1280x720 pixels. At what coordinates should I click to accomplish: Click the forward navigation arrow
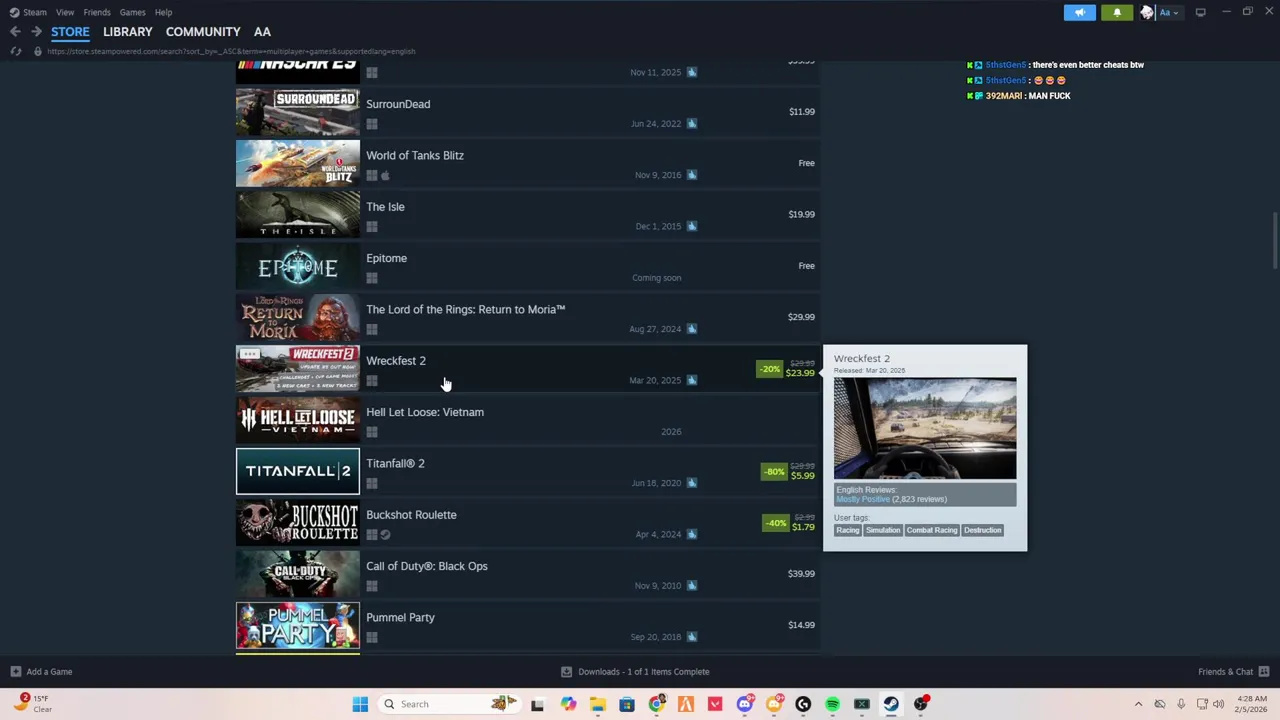pos(36,32)
